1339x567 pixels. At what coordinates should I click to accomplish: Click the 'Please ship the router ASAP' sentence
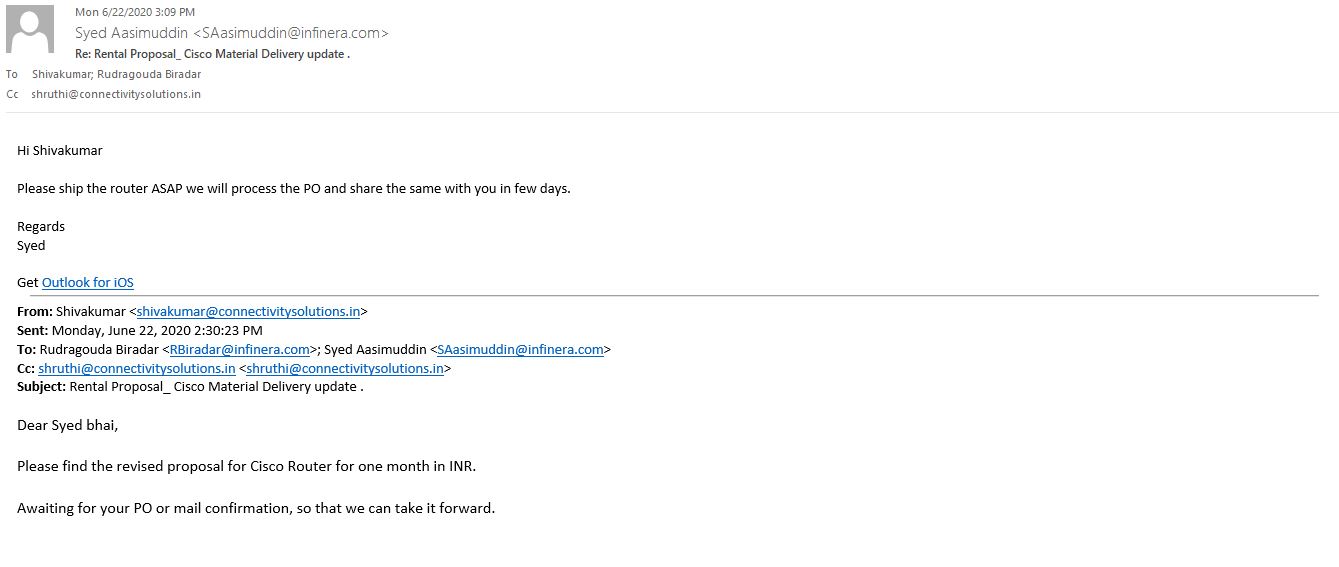pyautogui.click(x=293, y=188)
